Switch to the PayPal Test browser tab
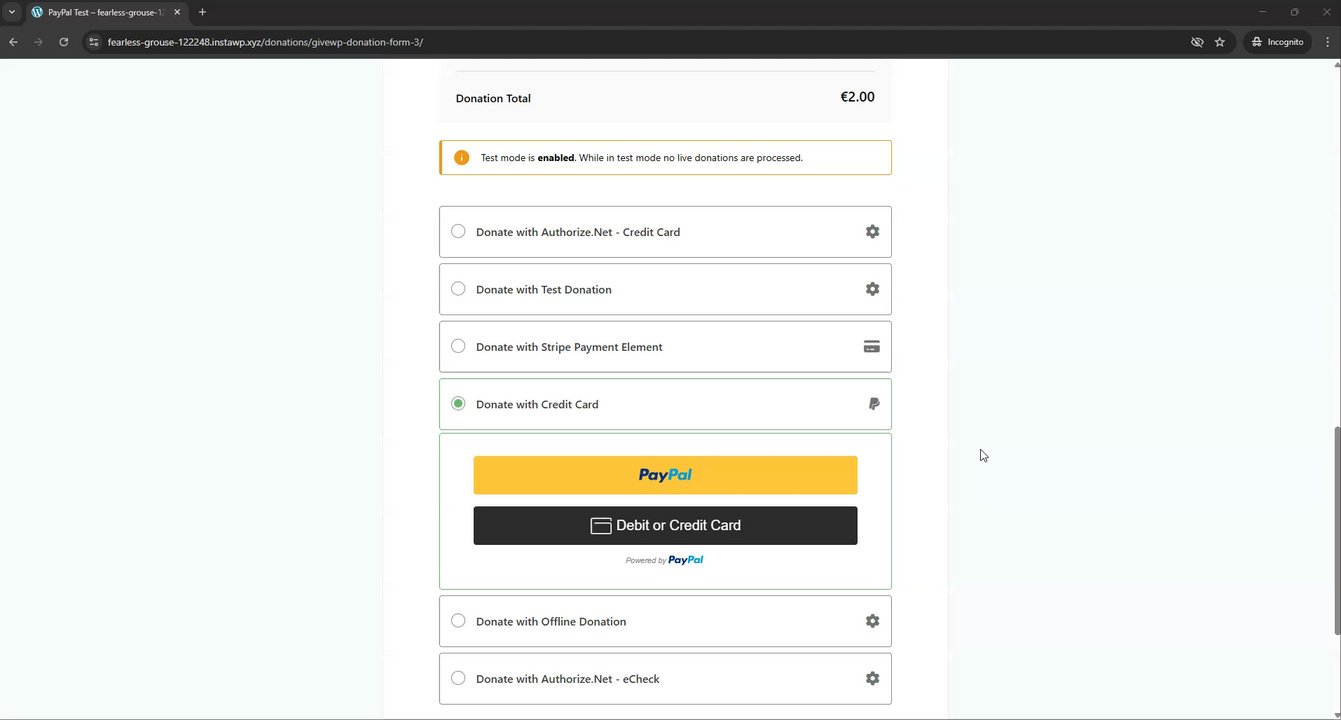The height and width of the screenshot is (720, 1341). tap(105, 12)
